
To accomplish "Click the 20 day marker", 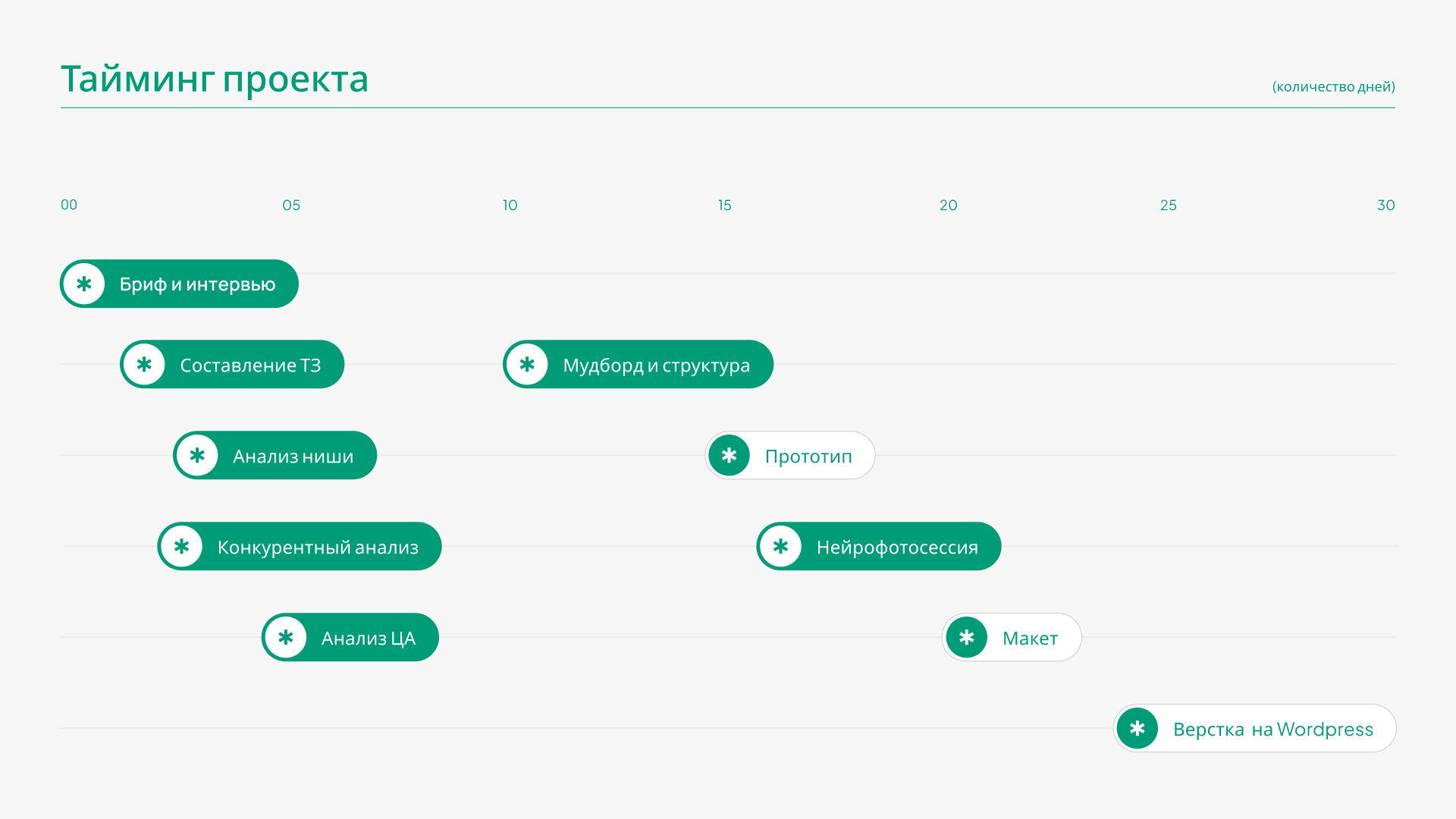I will [x=949, y=206].
